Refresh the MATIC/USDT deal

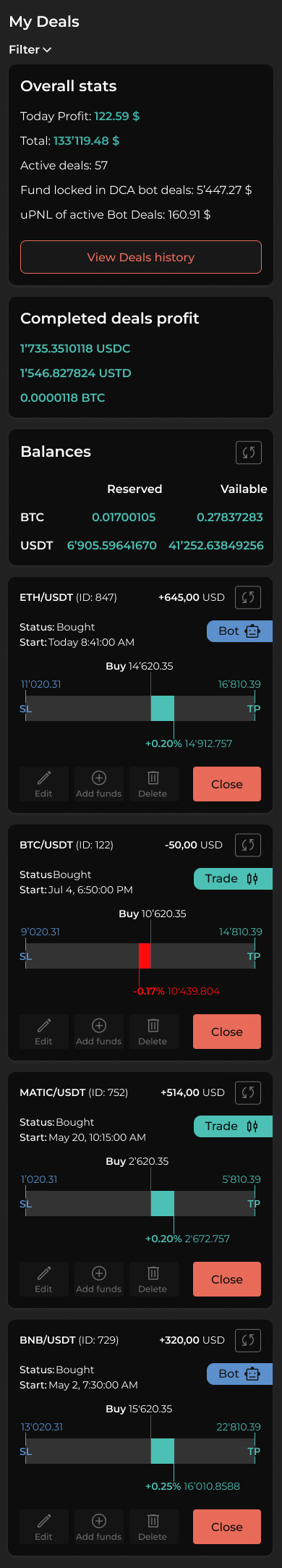tap(248, 1092)
